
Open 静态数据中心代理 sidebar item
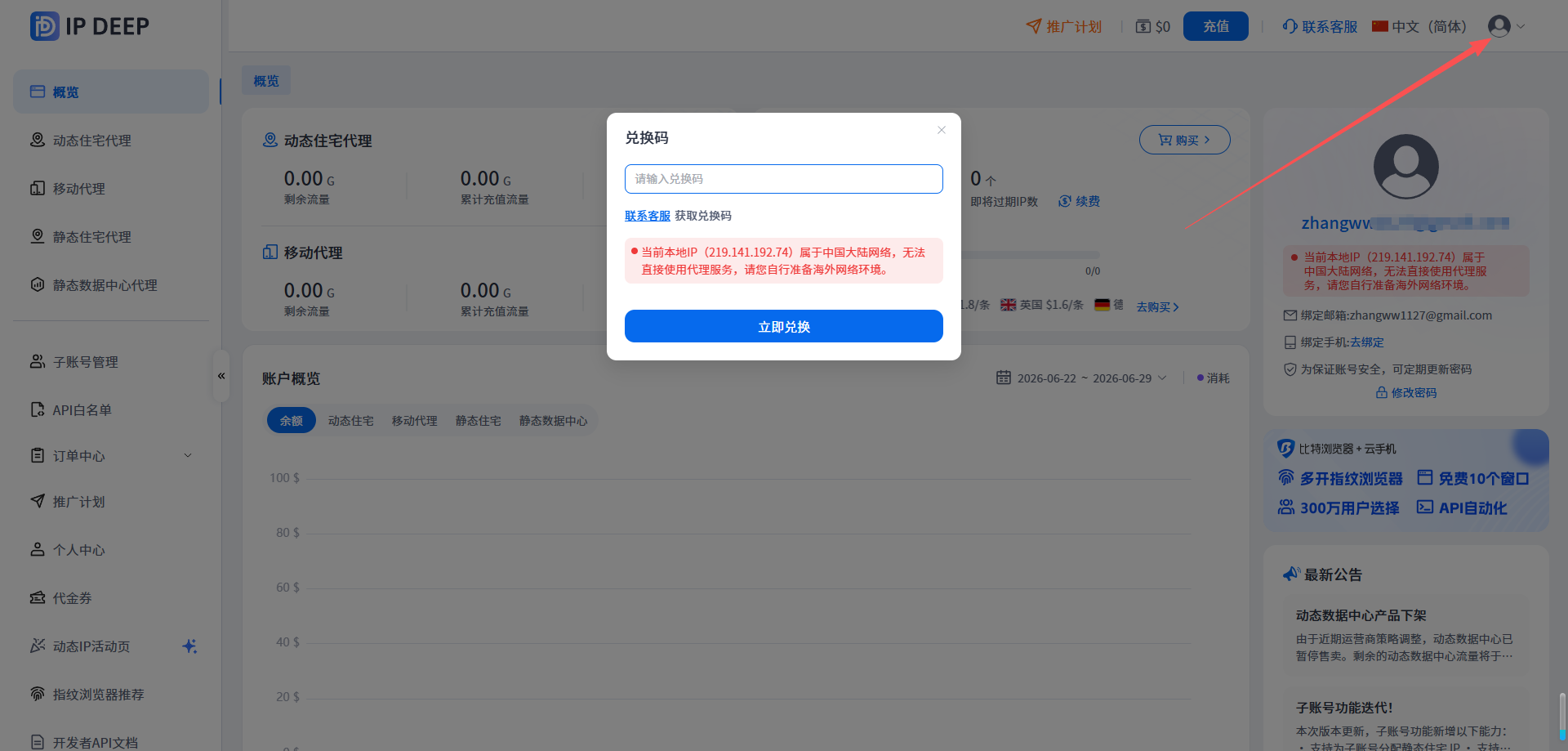click(111, 285)
